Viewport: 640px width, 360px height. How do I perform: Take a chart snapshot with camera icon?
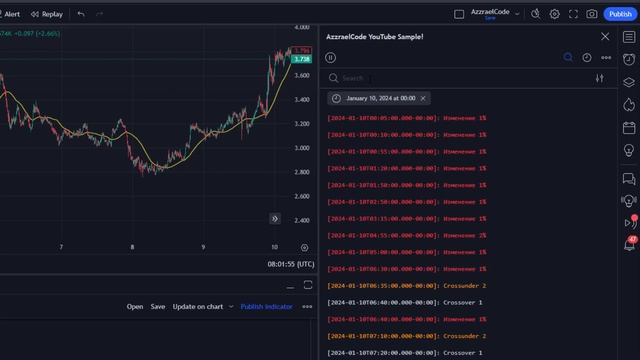pos(591,14)
